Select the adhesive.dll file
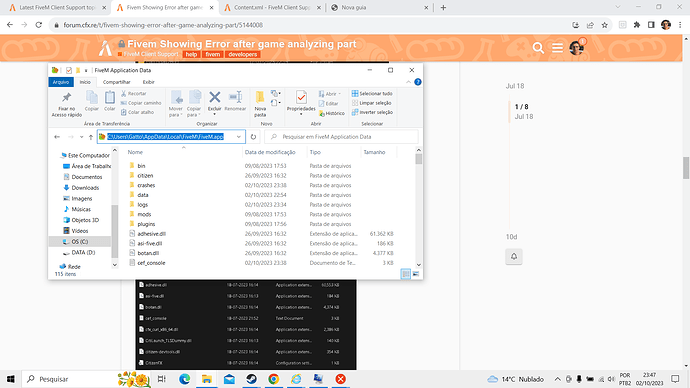This screenshot has width=690, height=388. coord(151,234)
